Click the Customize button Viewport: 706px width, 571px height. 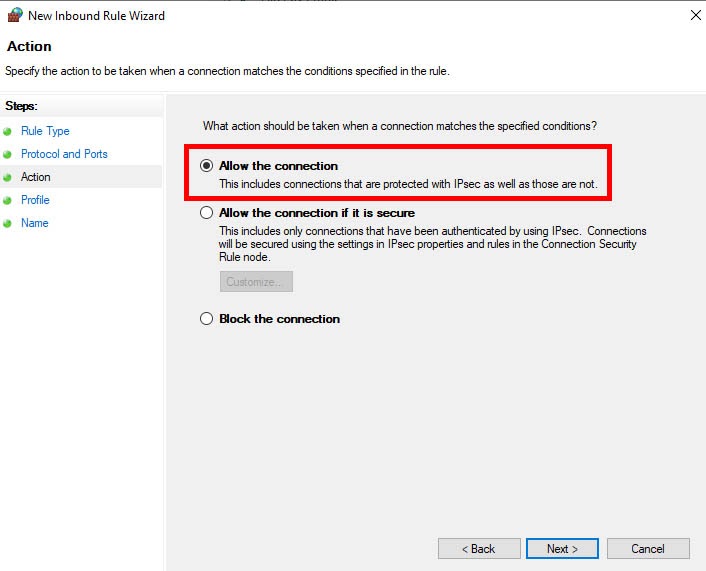pos(256,282)
